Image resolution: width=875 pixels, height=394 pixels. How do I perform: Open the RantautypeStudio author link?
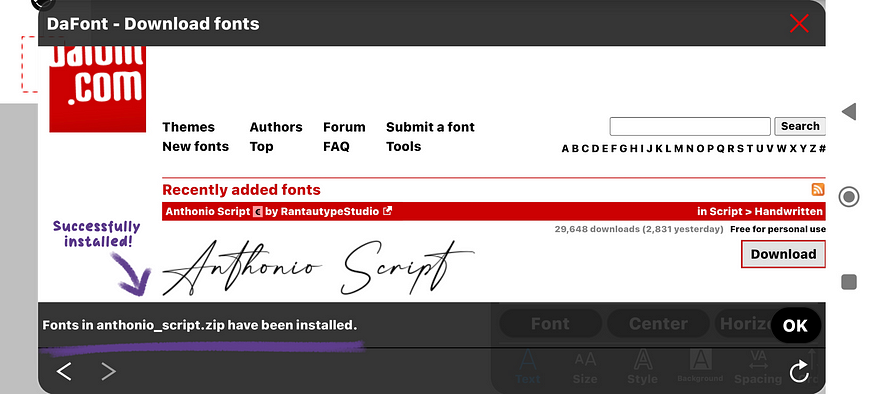click(330, 212)
